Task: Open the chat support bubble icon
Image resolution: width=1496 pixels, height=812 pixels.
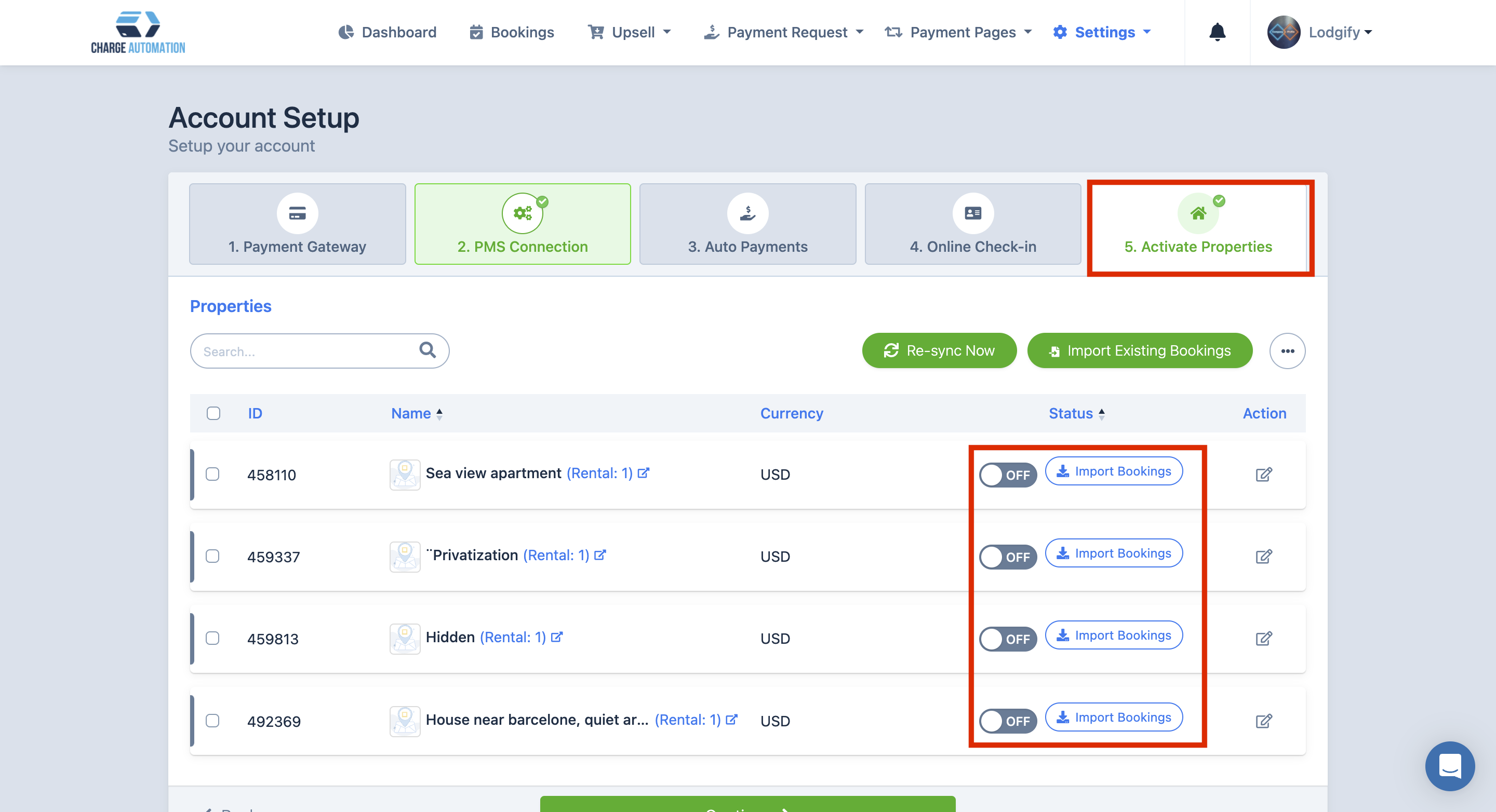Action: [x=1450, y=766]
